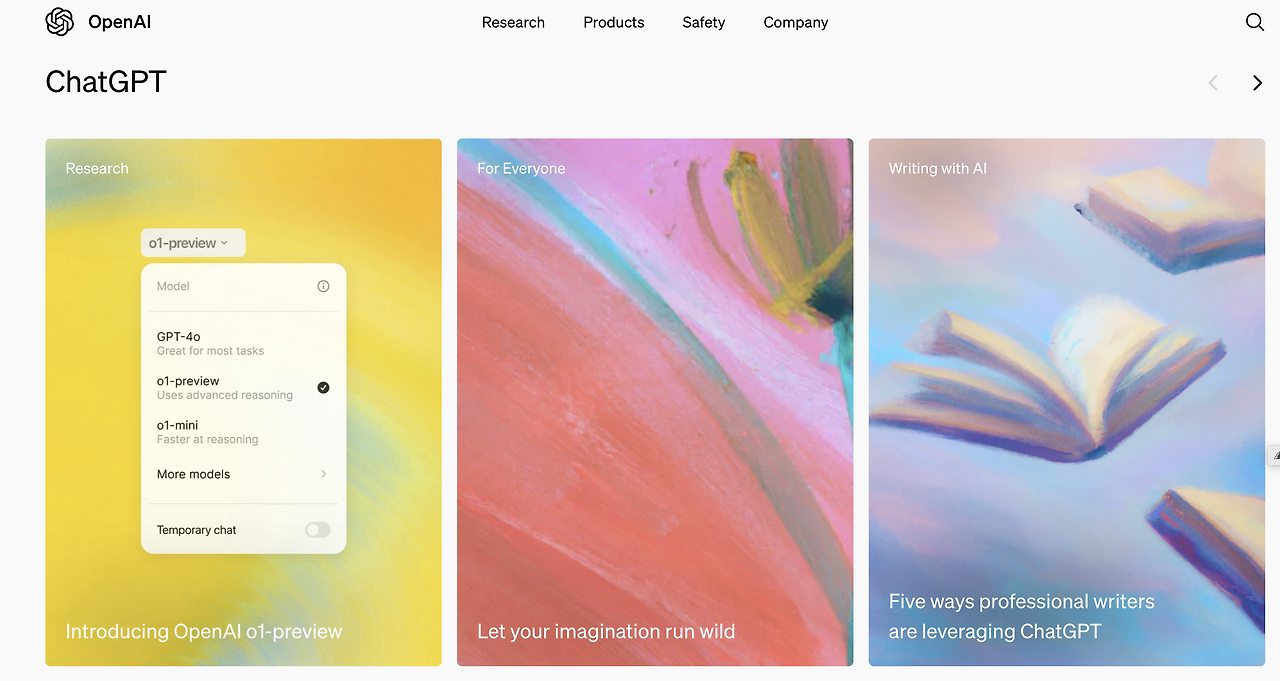Expand the More models submenu
Viewport: 1280px width, 681px height.
243,474
